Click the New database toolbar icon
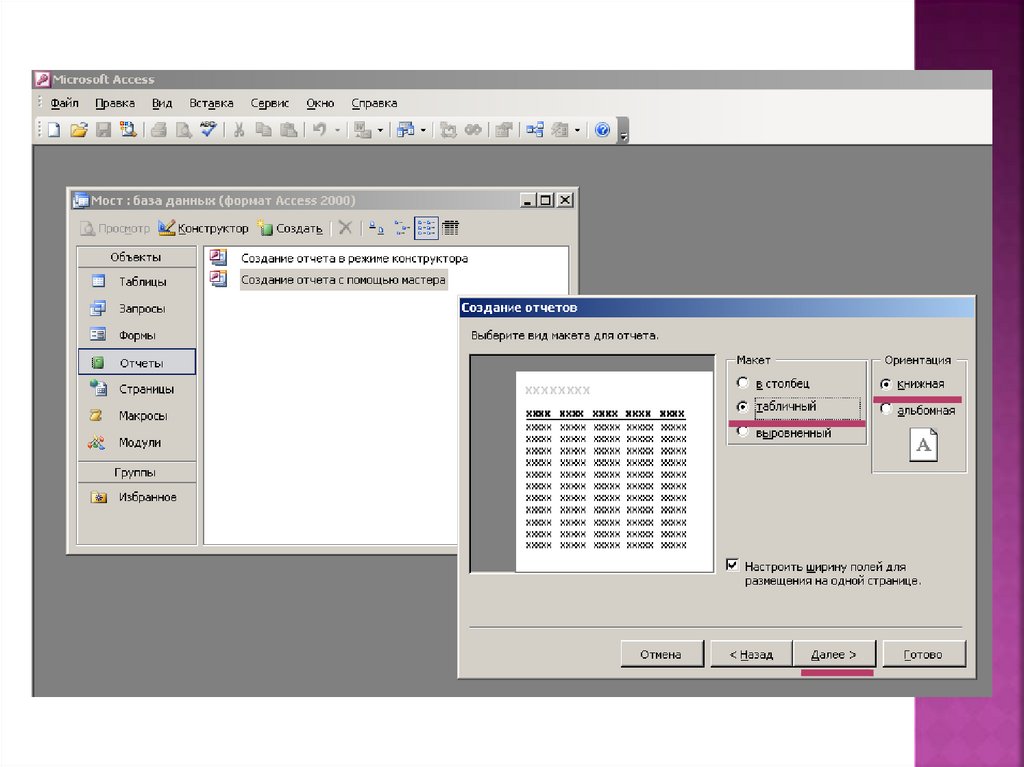Image resolution: width=1024 pixels, height=767 pixels. 54,130
